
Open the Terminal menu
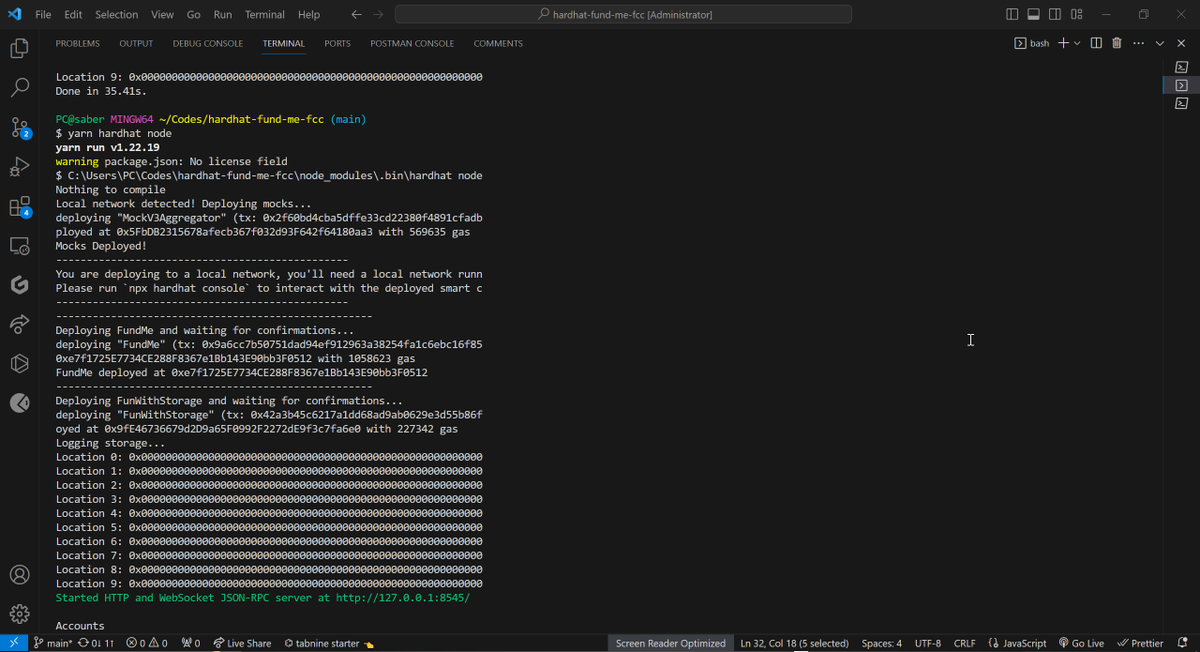pos(265,14)
